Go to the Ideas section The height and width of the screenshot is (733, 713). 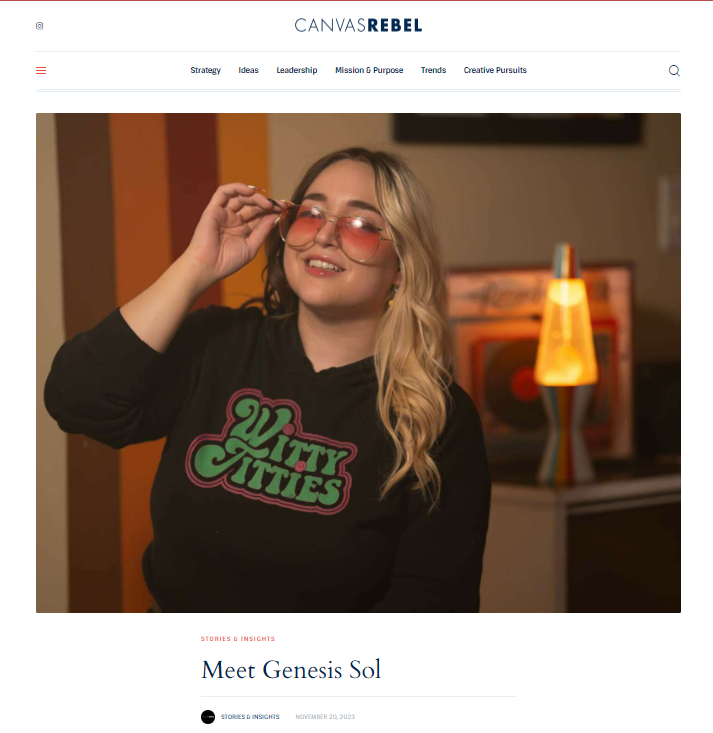248,70
